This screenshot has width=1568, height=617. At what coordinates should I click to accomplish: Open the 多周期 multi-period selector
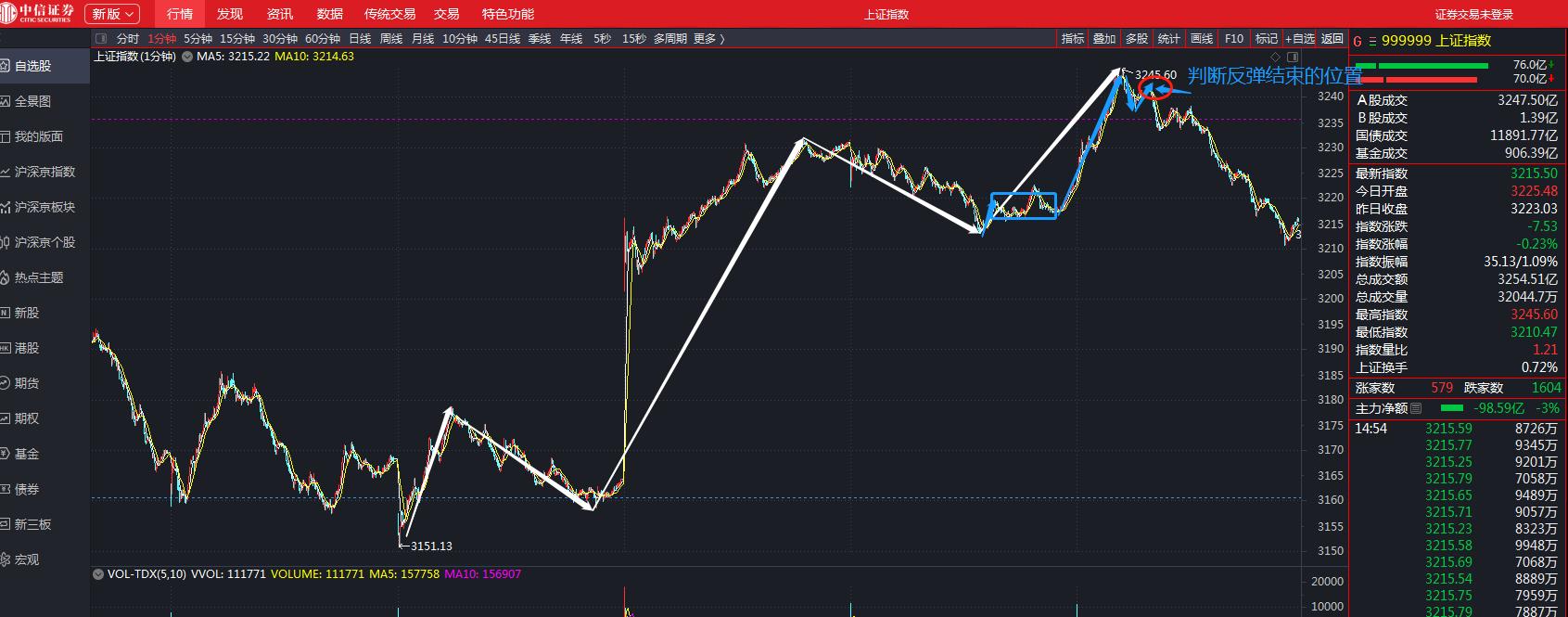[670, 38]
